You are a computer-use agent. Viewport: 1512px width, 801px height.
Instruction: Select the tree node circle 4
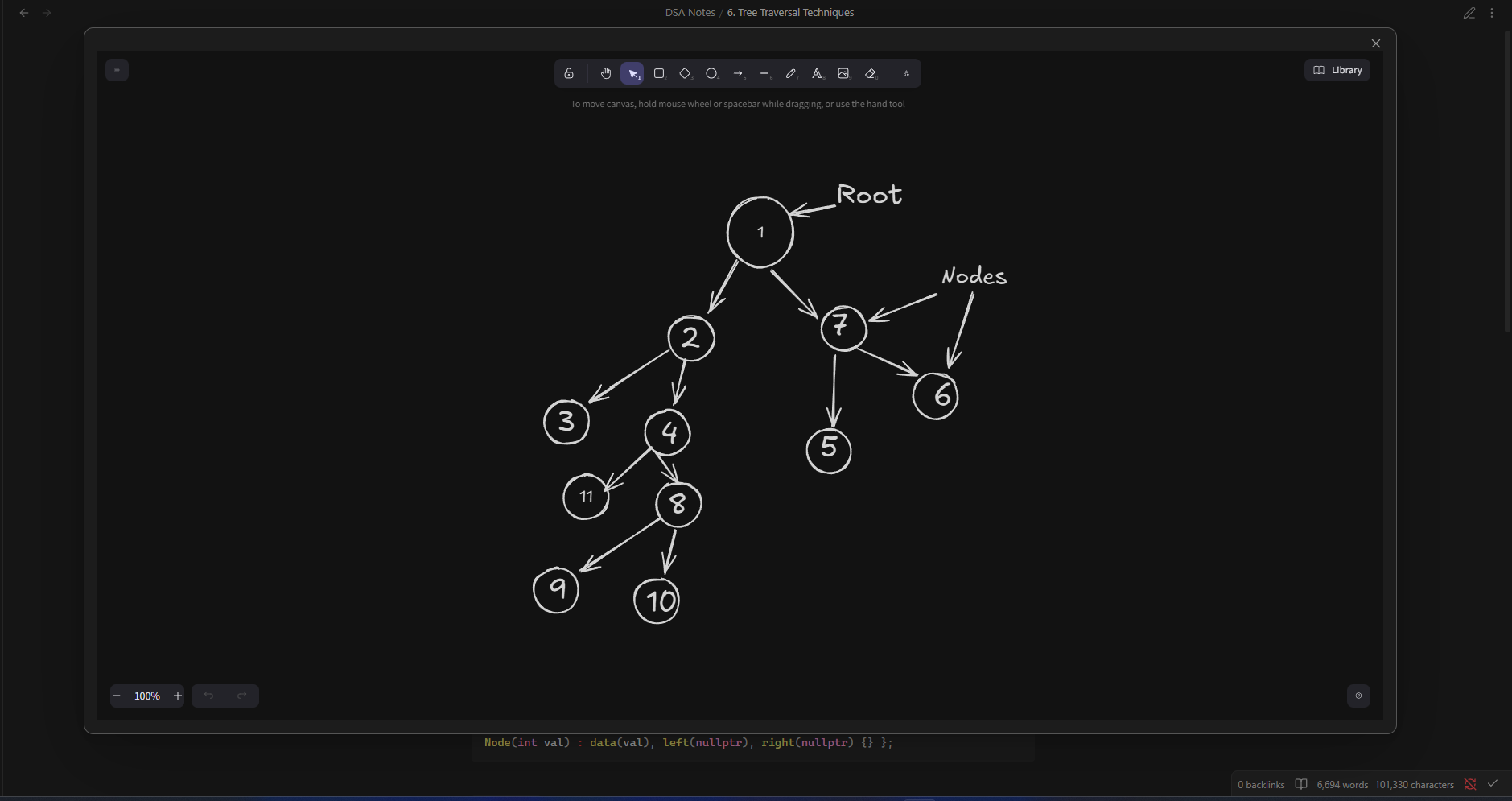(668, 433)
